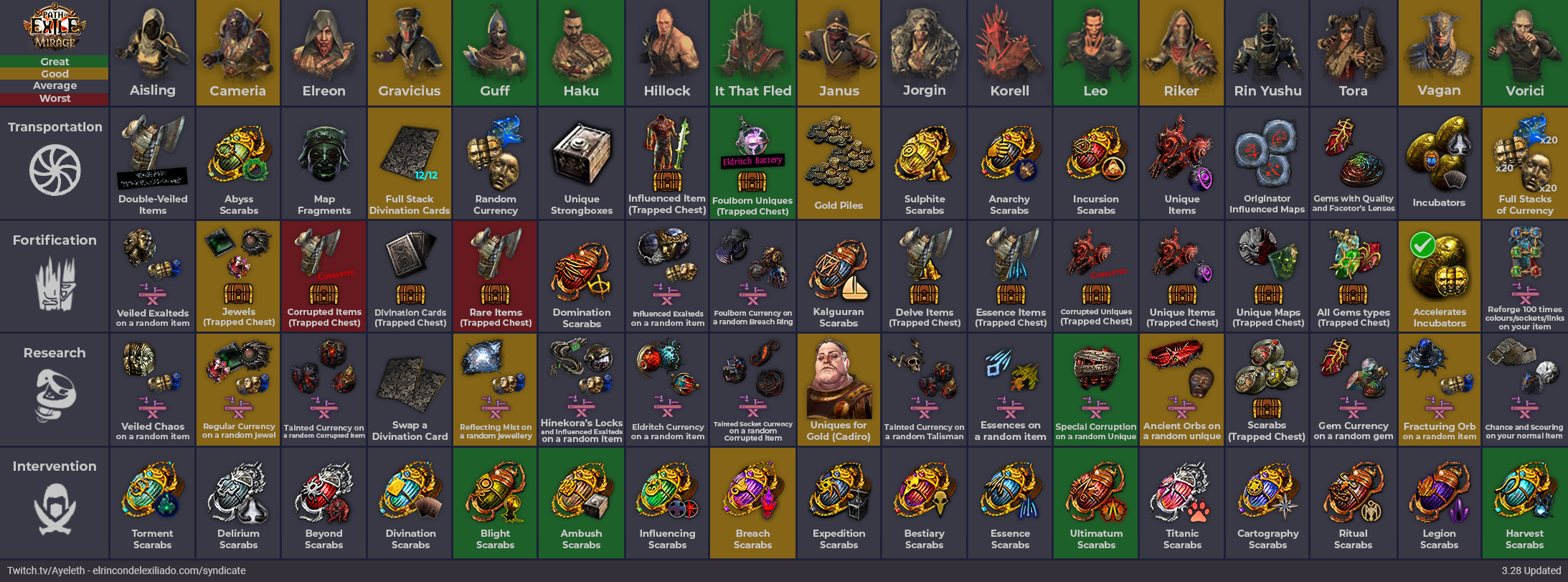The width and height of the screenshot is (1568, 582).
Task: Click the Transportation division icon
Action: 55,170
